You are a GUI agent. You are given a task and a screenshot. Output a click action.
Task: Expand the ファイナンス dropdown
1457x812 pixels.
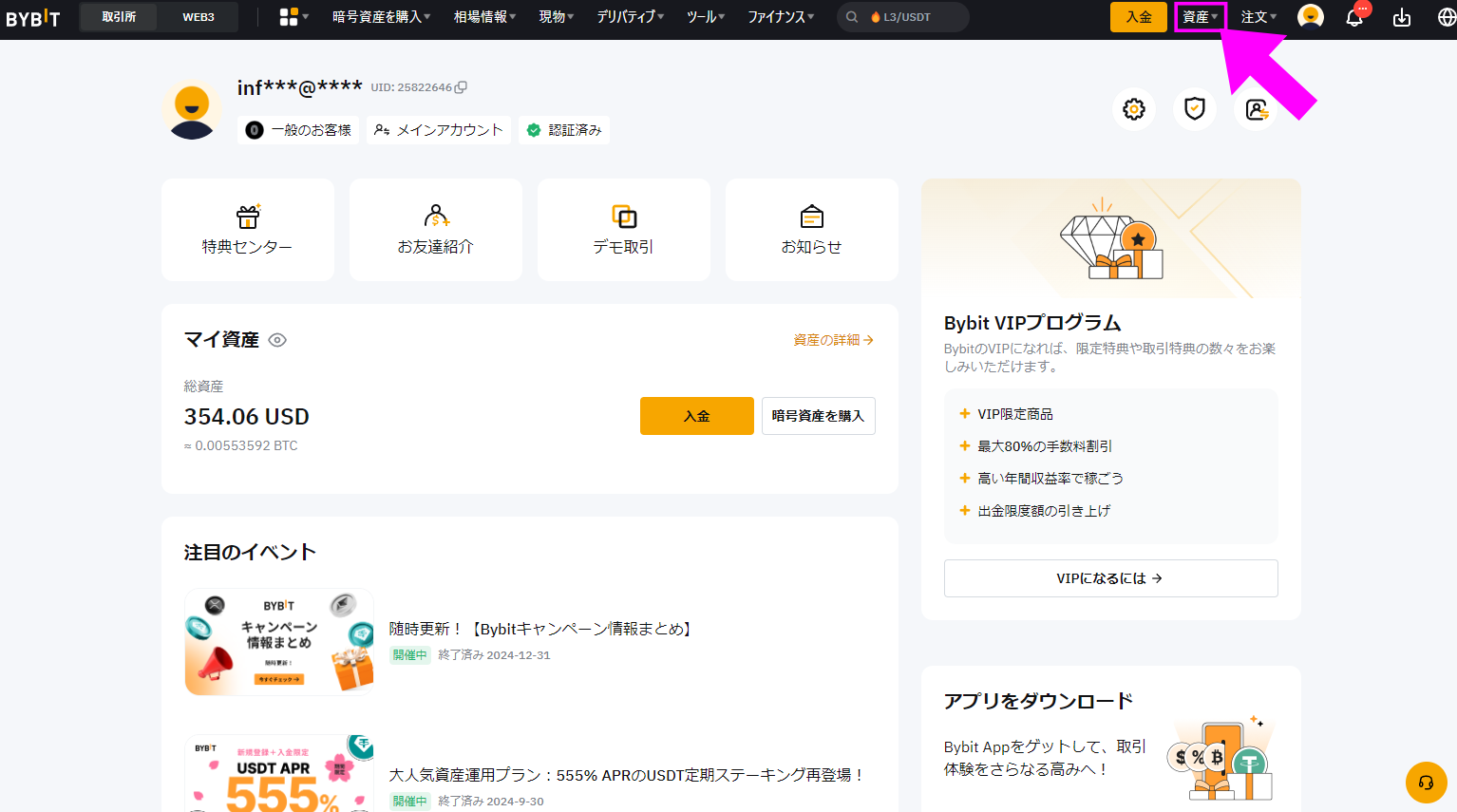(x=781, y=17)
